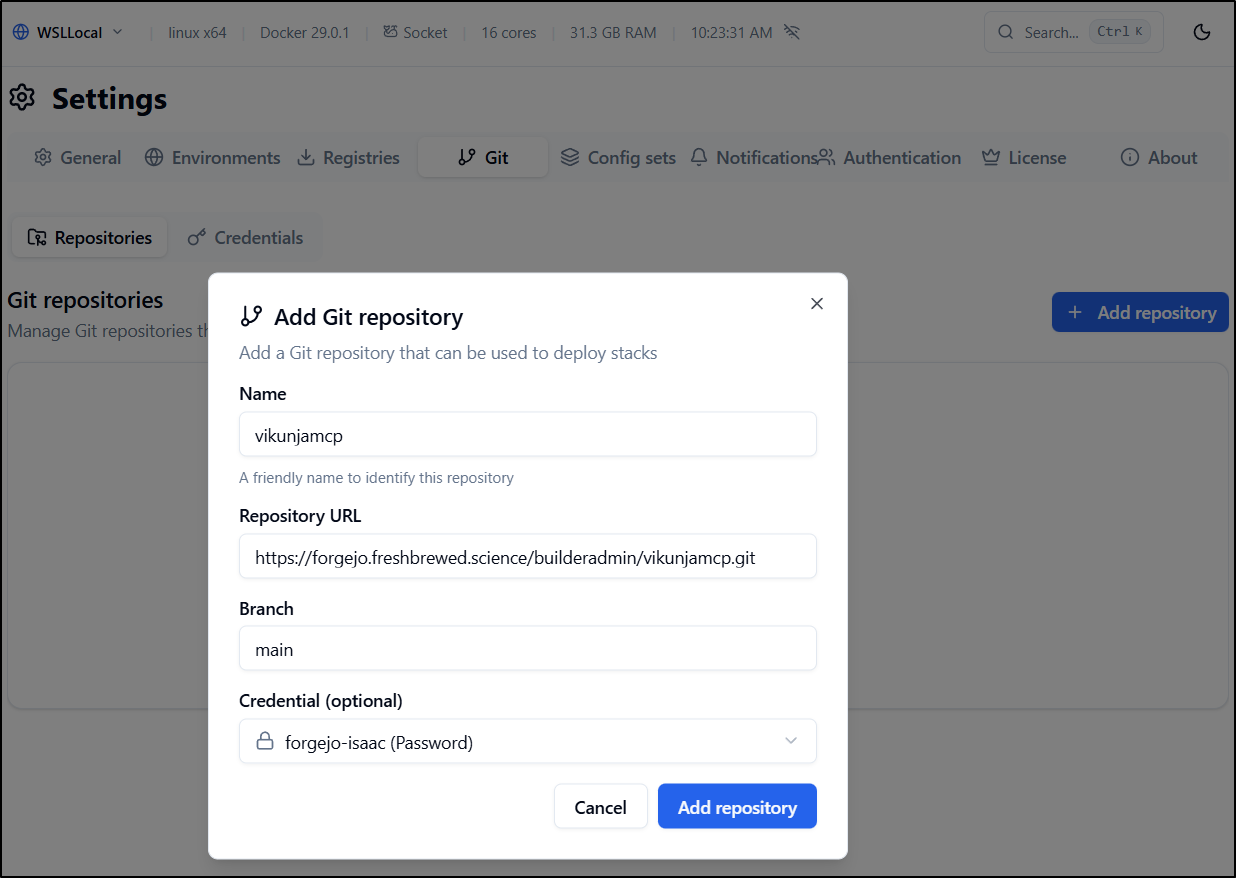The width and height of the screenshot is (1236, 878).
Task: Select the Credentials sub-tab
Action: 246,238
